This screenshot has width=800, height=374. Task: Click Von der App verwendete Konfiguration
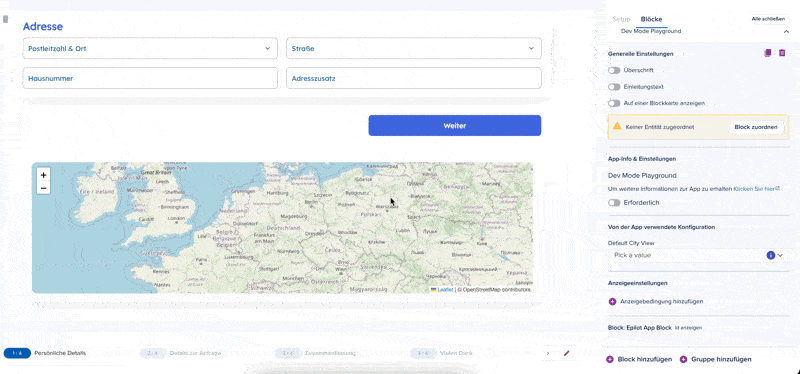661,227
